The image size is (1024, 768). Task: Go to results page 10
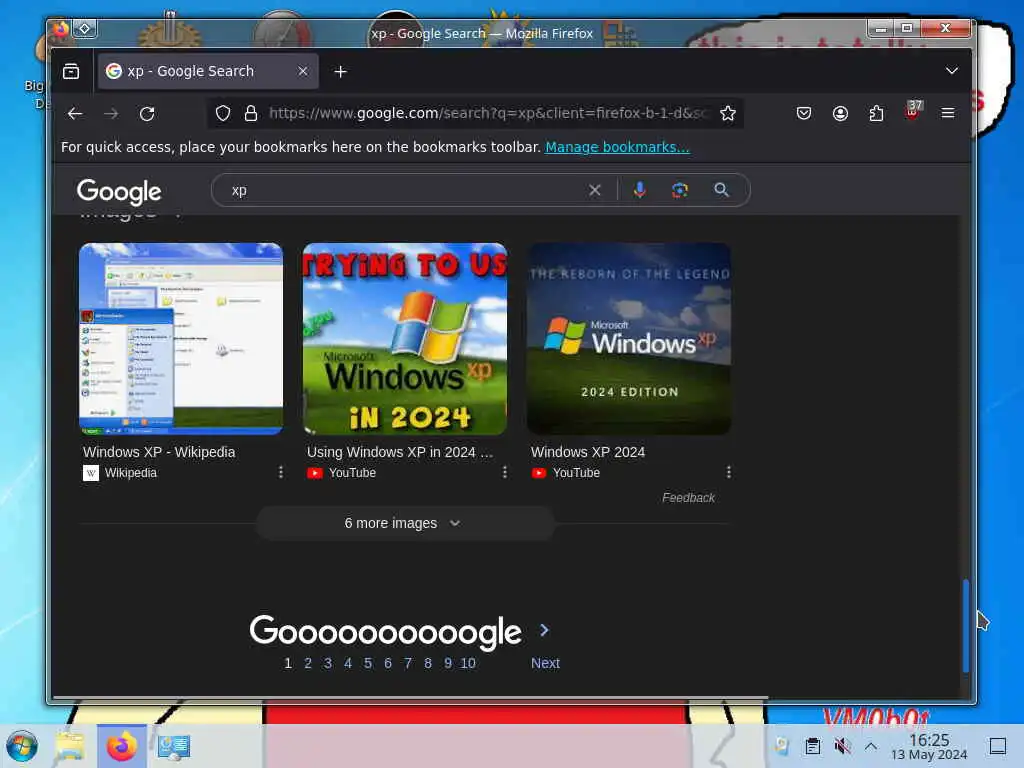tap(468, 663)
